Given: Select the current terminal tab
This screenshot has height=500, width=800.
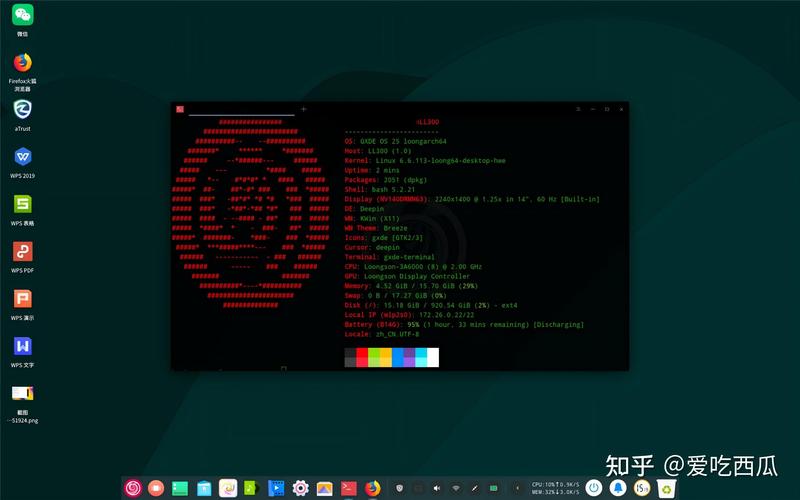Looking at the screenshot, I should [241, 109].
